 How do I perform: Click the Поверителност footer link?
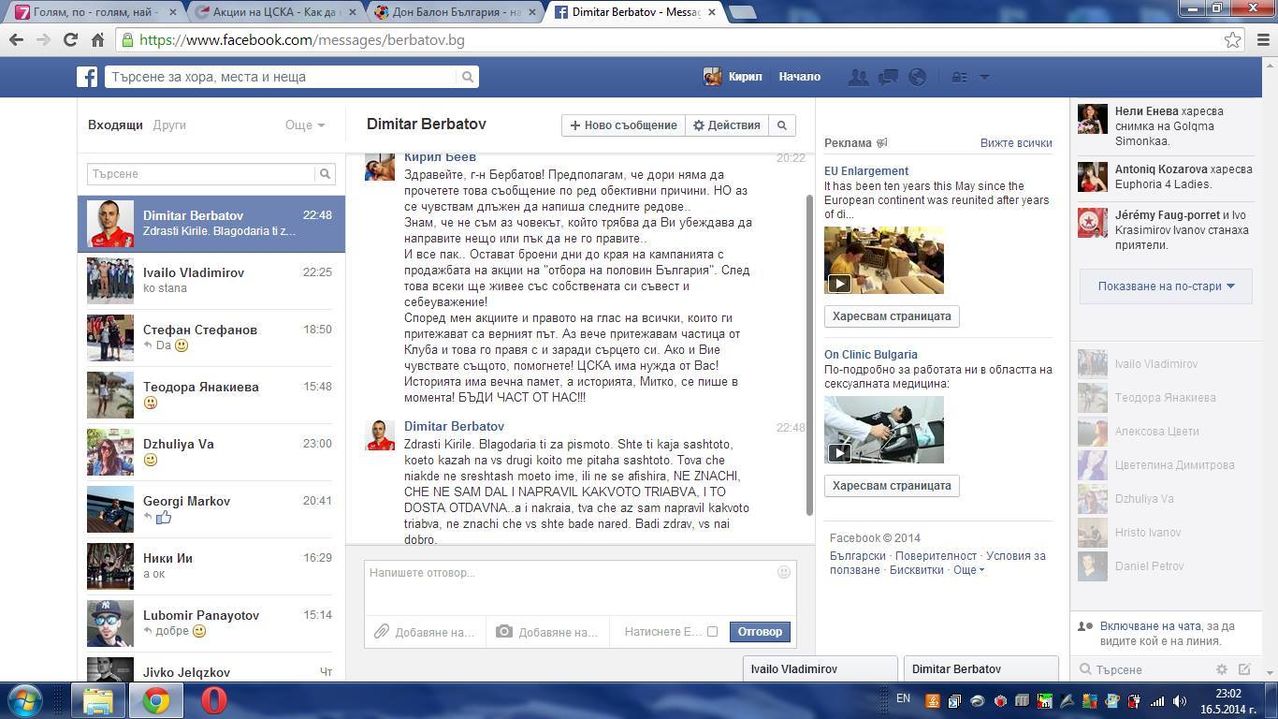[x=936, y=556]
